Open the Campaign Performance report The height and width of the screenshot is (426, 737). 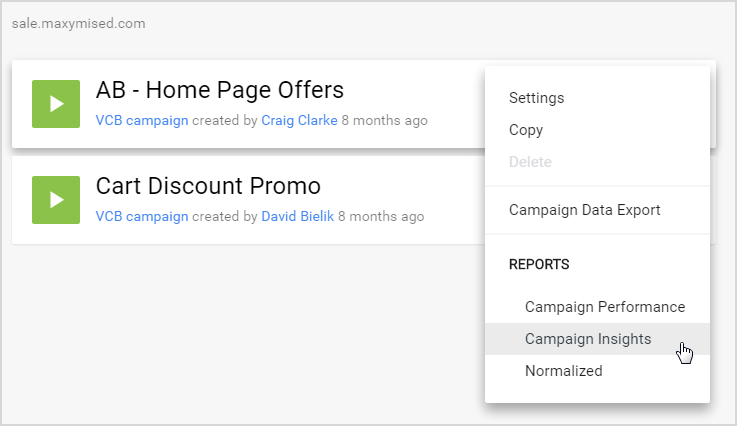pos(605,307)
